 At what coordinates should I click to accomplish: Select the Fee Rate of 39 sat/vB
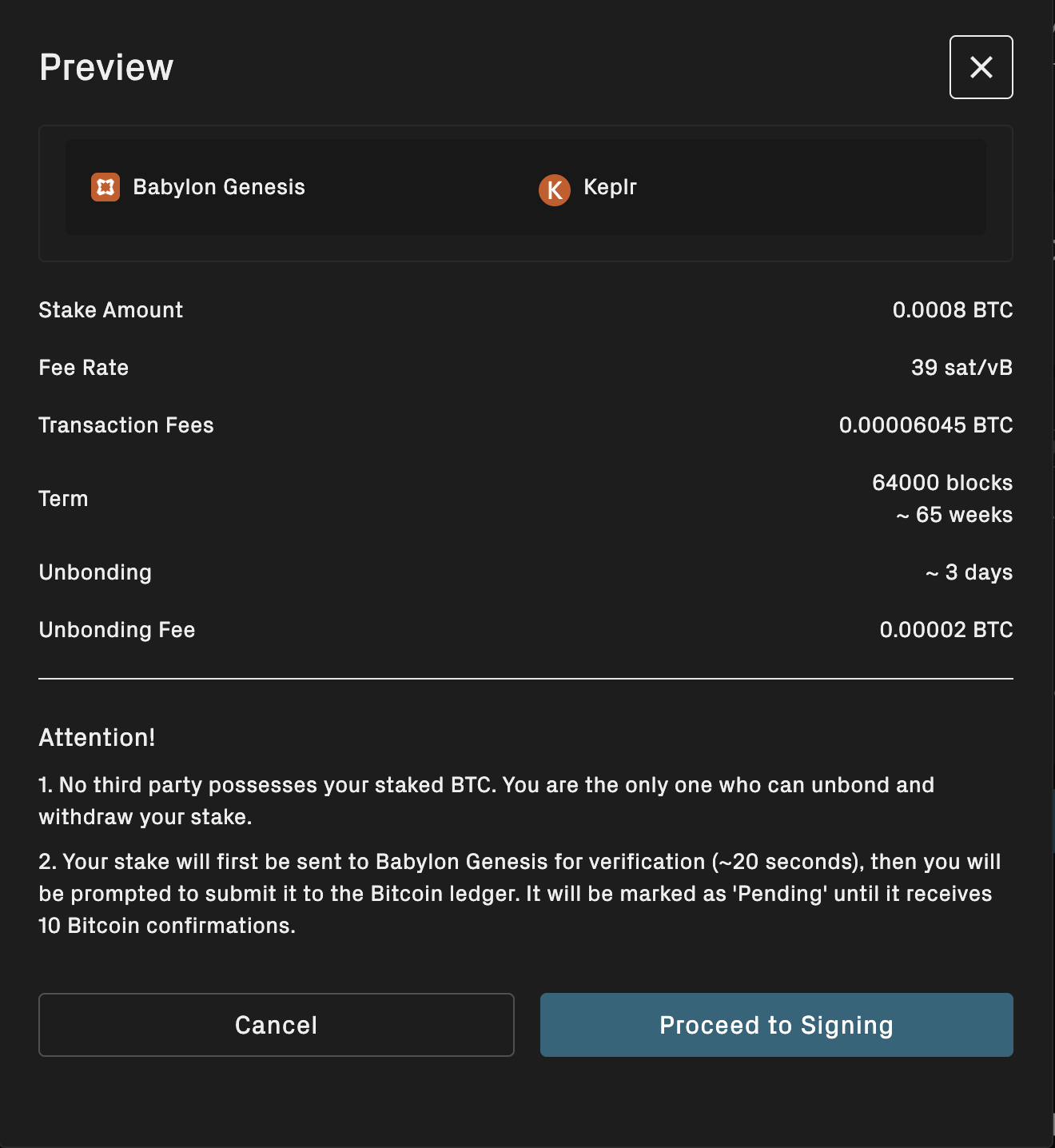(963, 368)
